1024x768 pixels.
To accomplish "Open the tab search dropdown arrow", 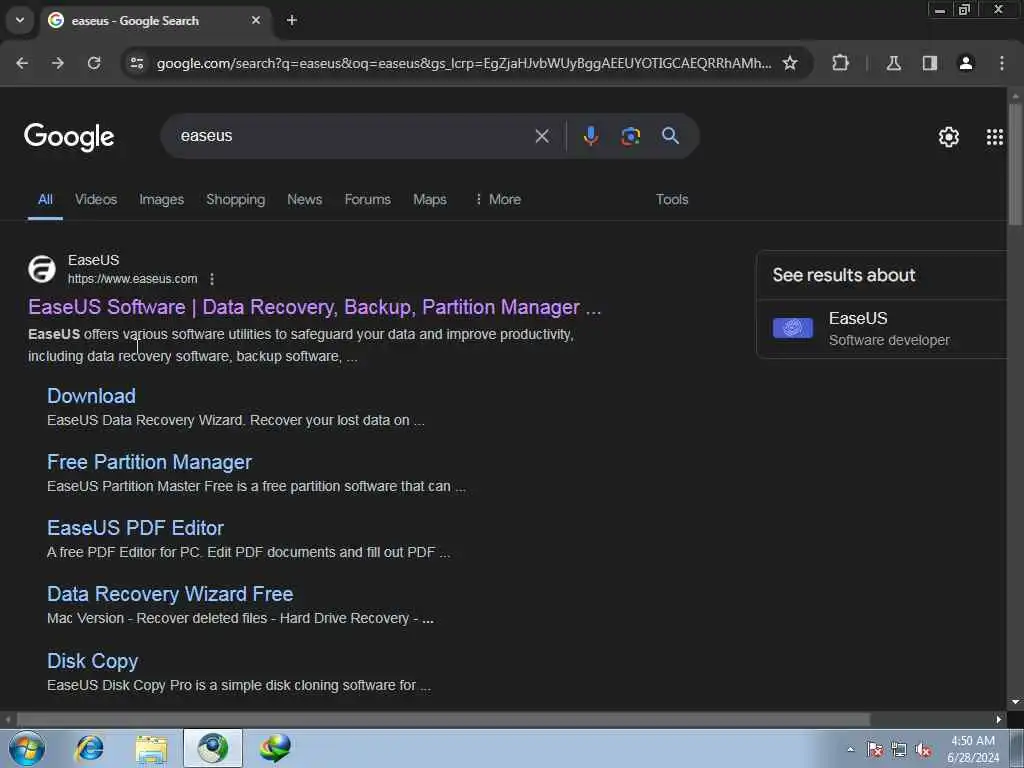I will point(20,20).
